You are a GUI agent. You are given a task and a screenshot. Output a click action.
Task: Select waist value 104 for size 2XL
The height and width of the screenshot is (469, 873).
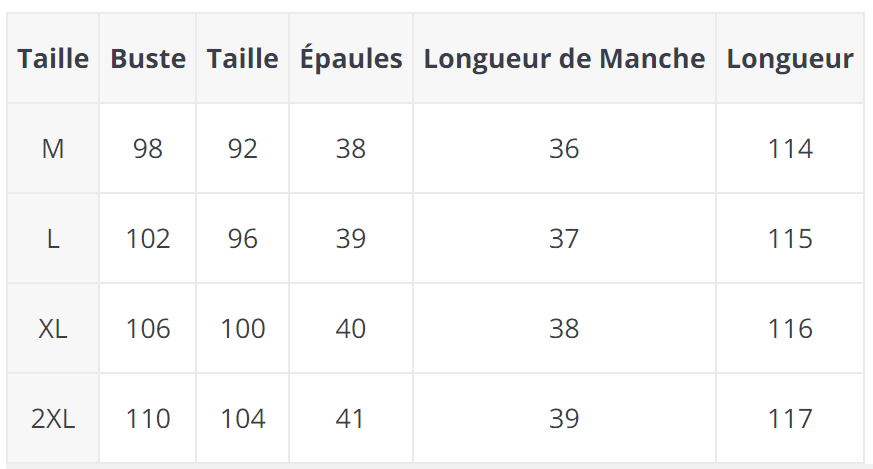(243, 419)
